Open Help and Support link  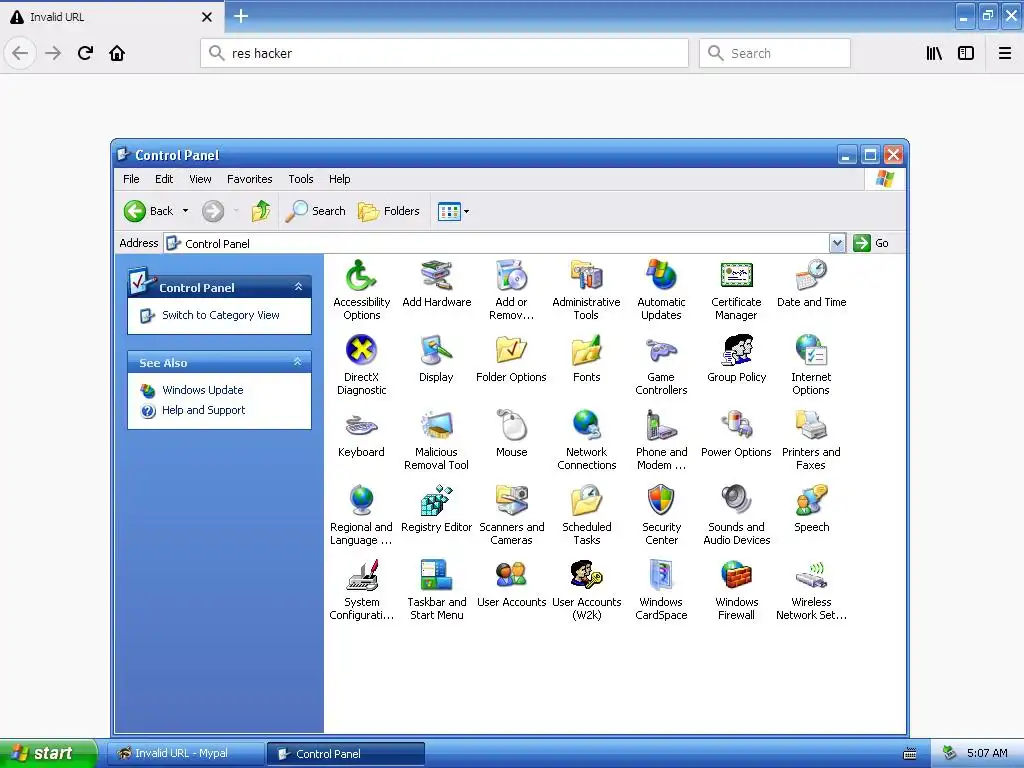(204, 410)
